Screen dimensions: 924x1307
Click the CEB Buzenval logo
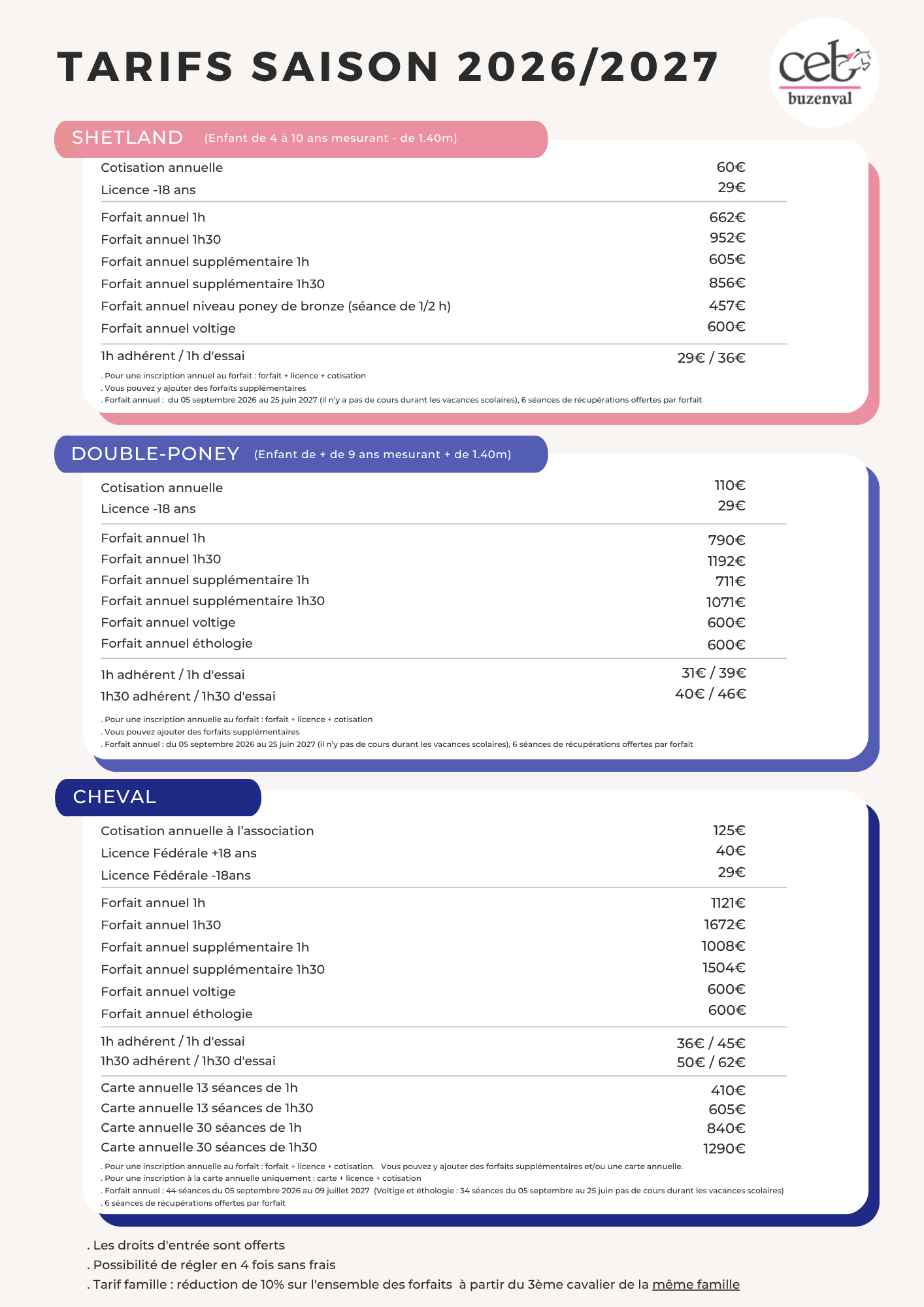(825, 73)
